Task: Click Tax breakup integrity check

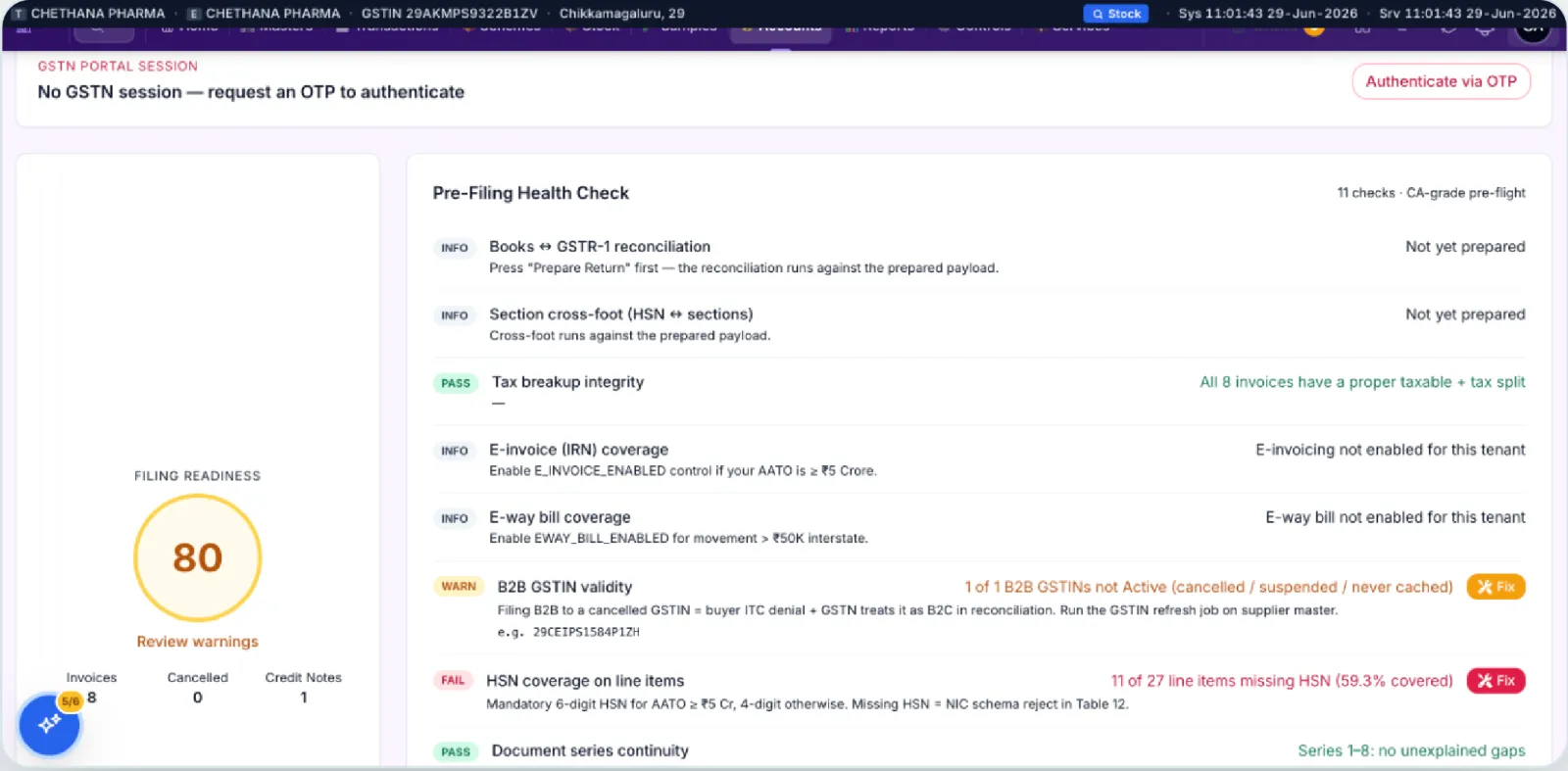Action: [x=567, y=382]
